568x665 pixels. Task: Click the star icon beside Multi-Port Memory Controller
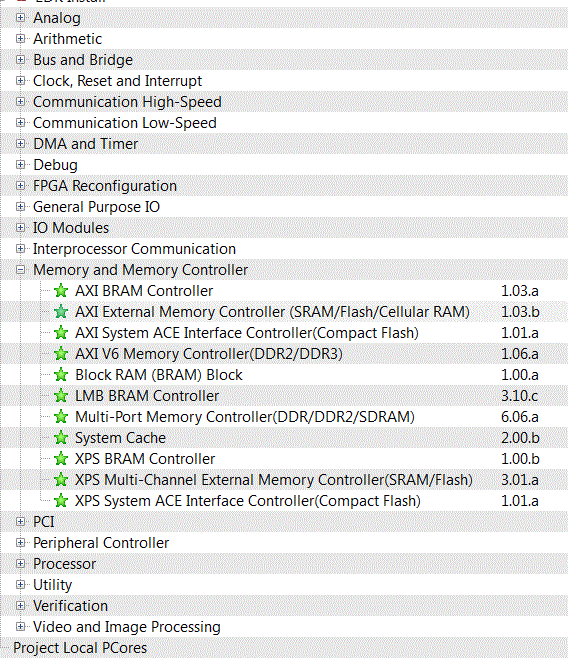click(x=61, y=417)
